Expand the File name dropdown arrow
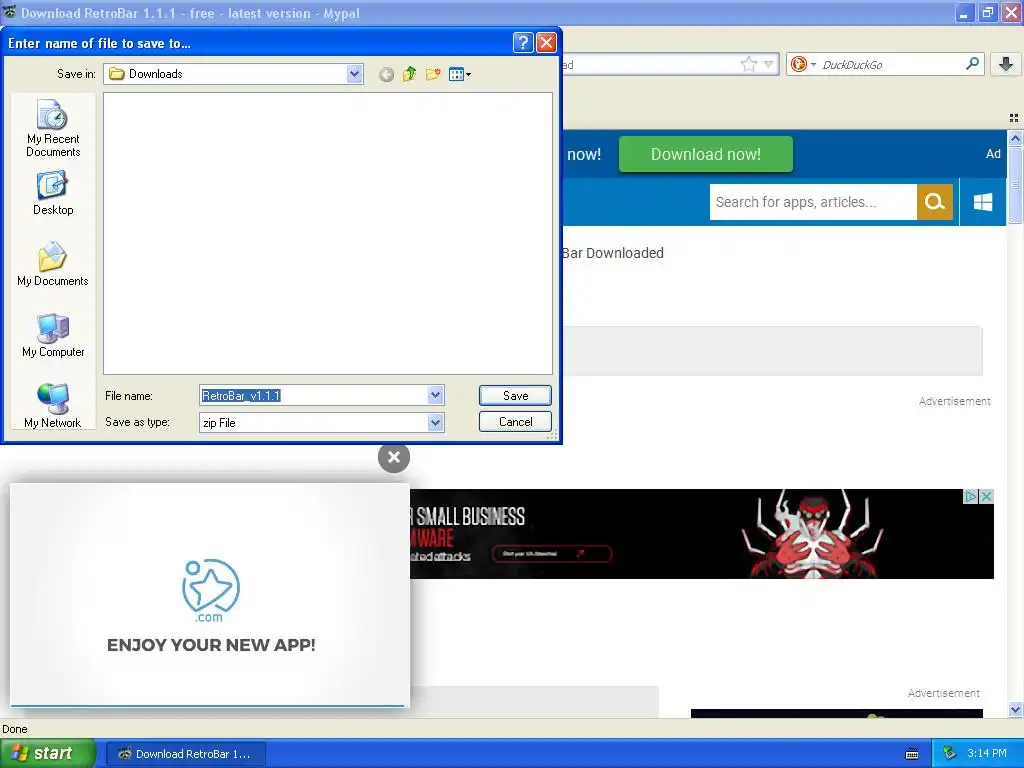The width and height of the screenshot is (1024, 768). [x=436, y=395]
